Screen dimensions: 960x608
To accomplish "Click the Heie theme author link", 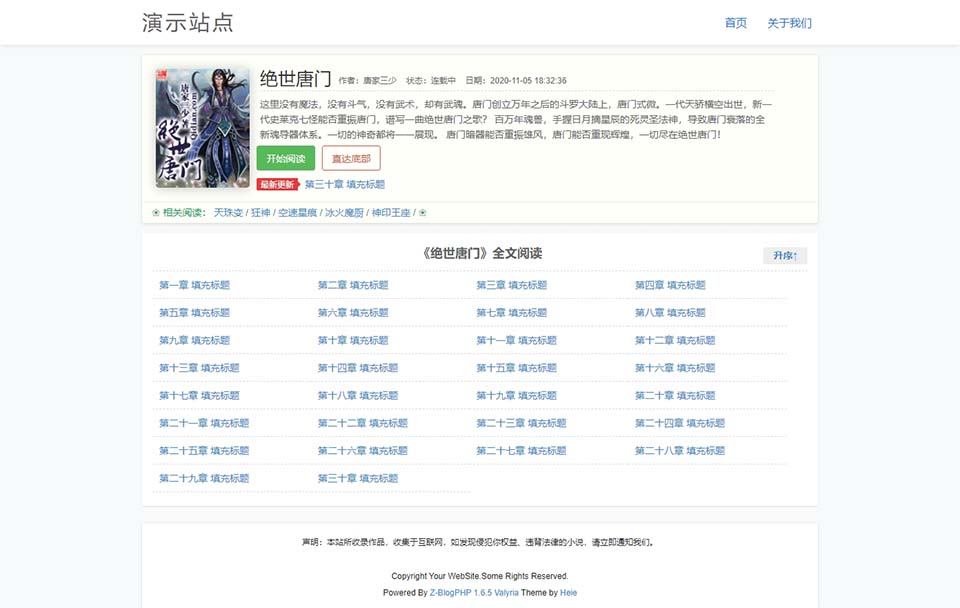I will click(568, 593).
